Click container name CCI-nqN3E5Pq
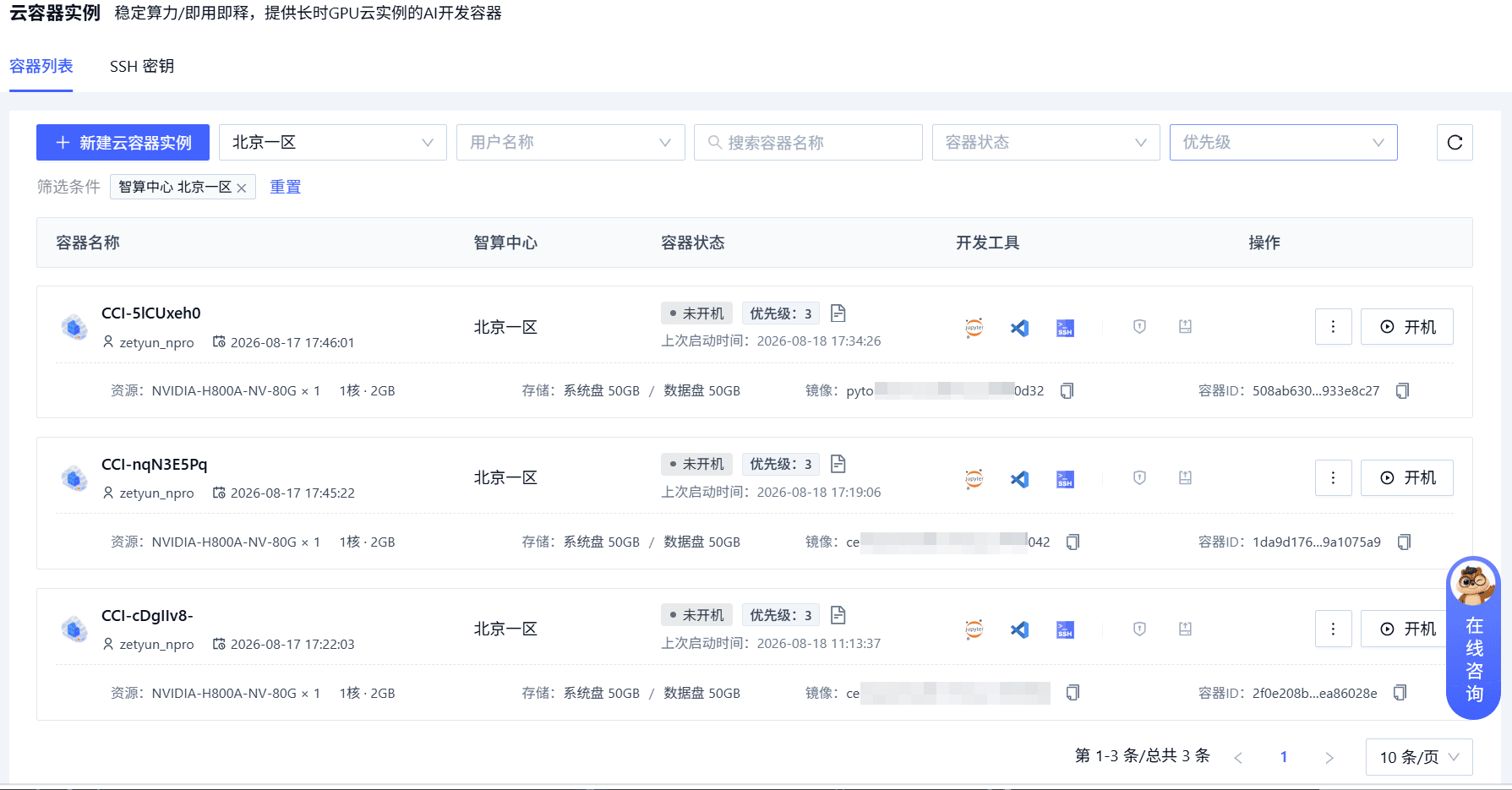The height and width of the screenshot is (790, 1512). tap(155, 465)
